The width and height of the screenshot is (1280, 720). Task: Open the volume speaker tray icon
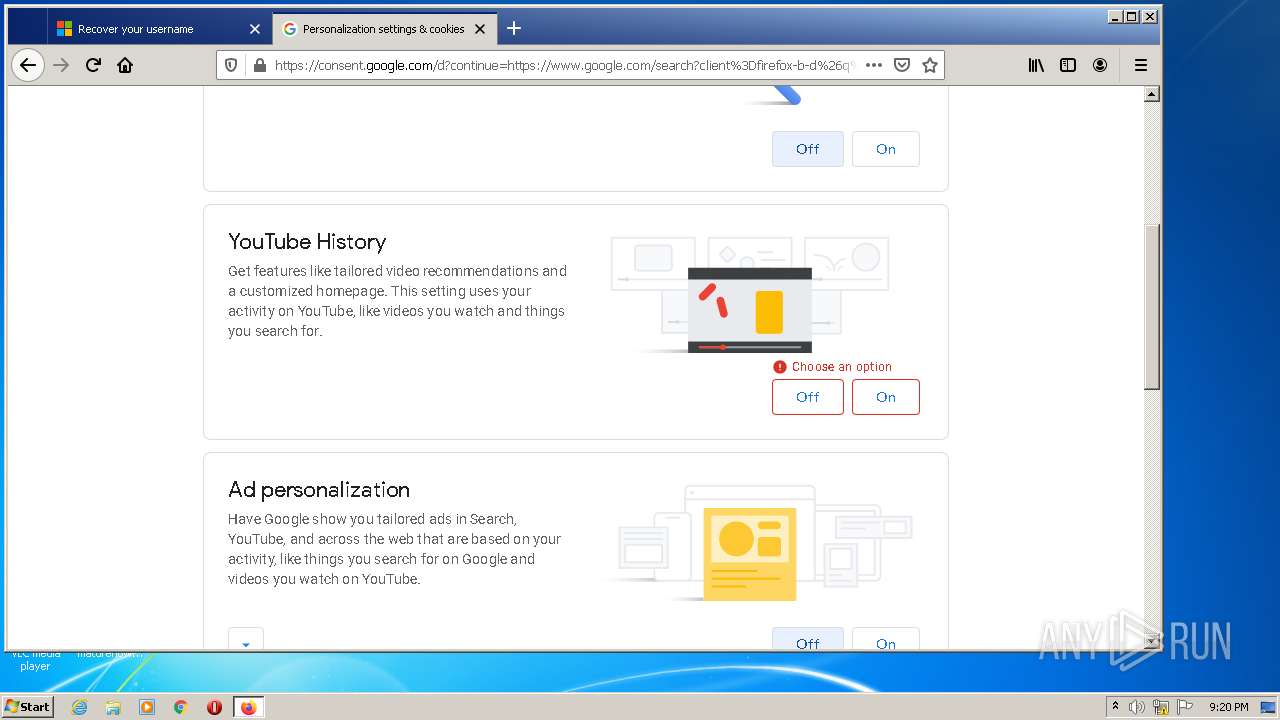[x=1137, y=707]
